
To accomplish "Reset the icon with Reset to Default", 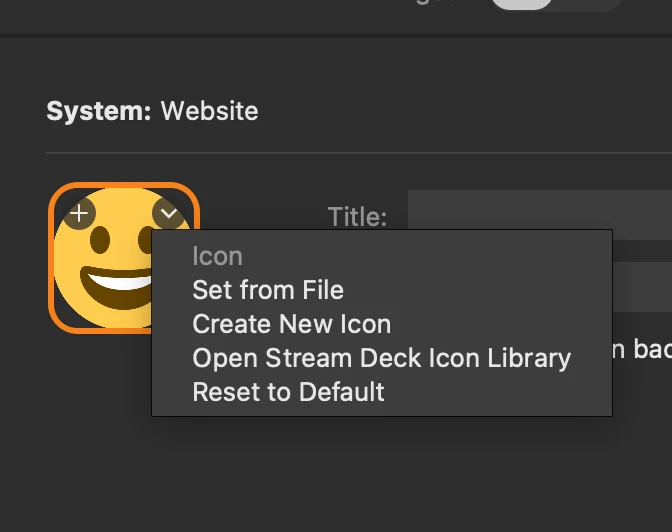I will tap(288, 391).
